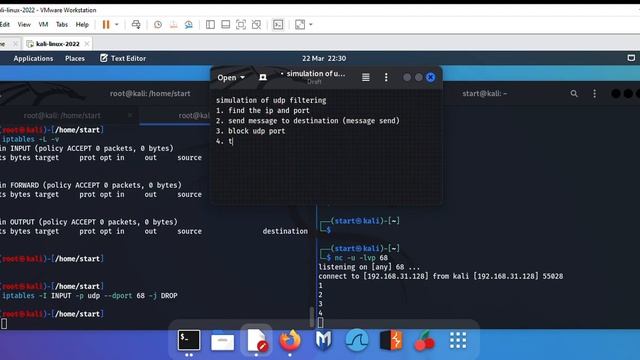Open the Kali Applications menu
The width and height of the screenshot is (640, 360).
coord(33,58)
